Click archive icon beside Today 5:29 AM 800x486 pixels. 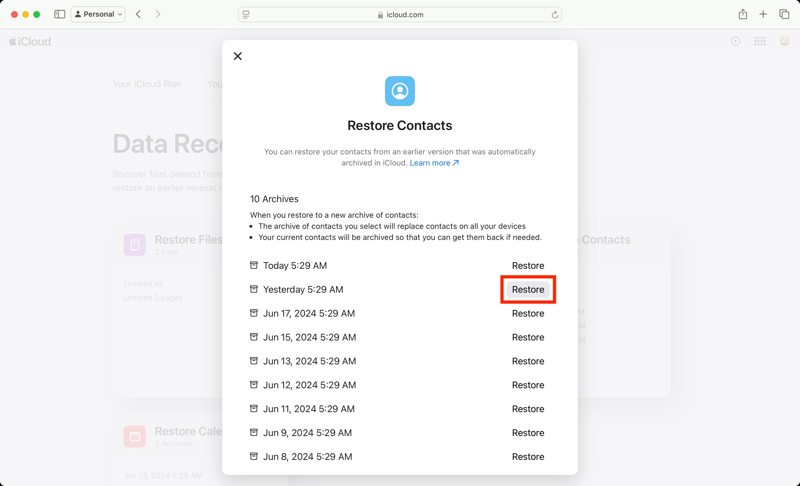click(254, 265)
